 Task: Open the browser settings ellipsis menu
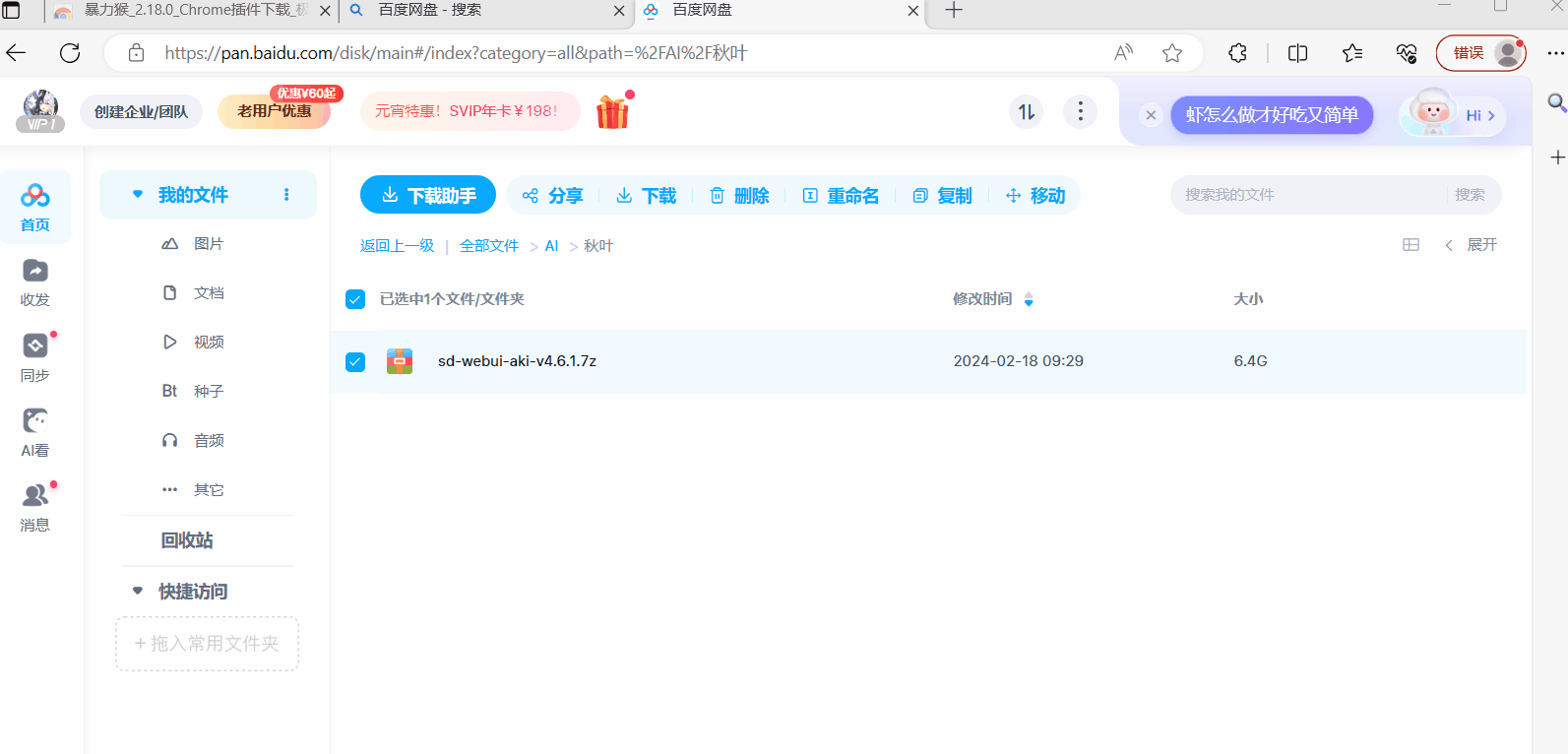pos(1555,53)
